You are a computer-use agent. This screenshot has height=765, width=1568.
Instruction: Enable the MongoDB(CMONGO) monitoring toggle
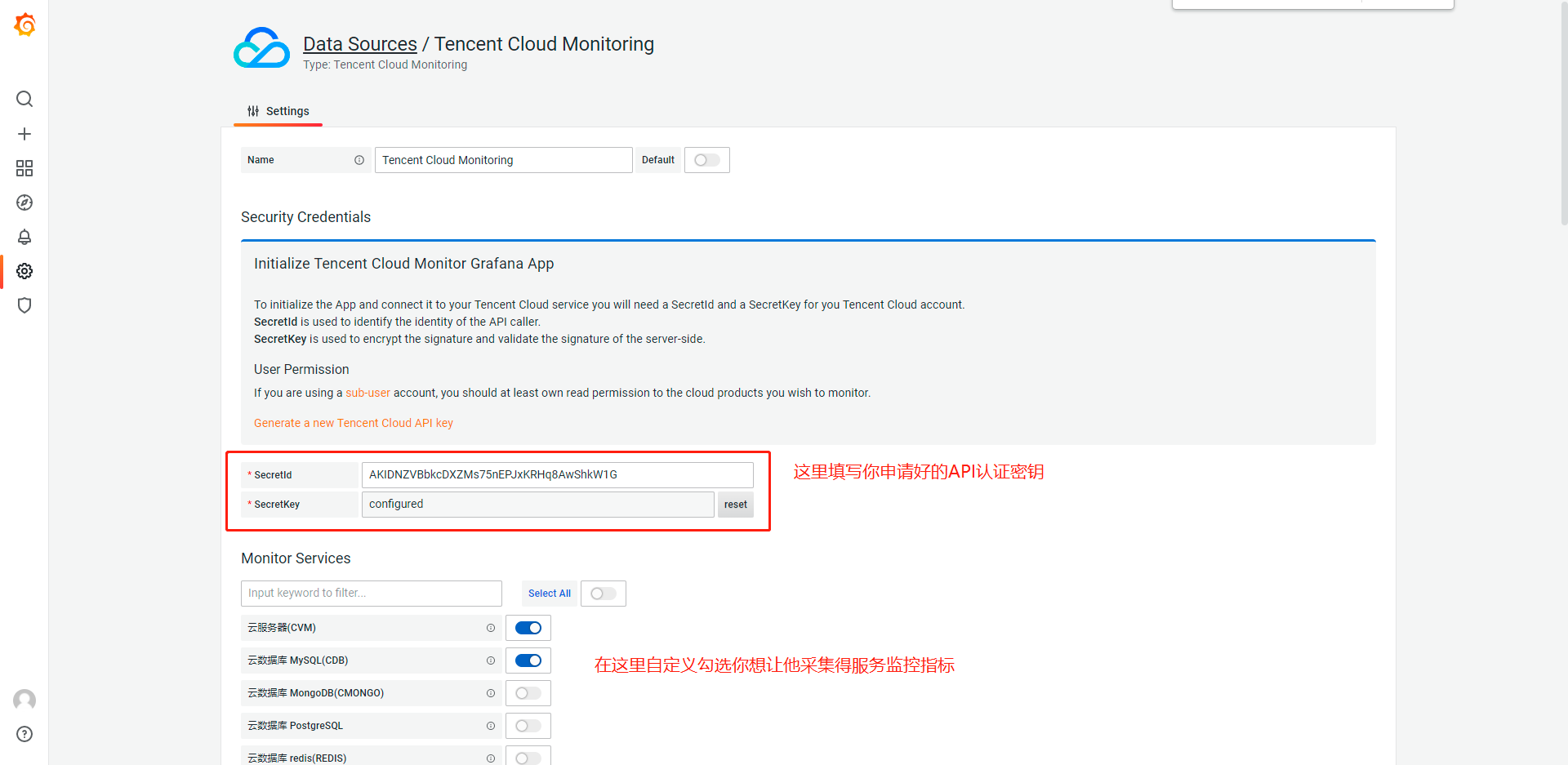click(x=528, y=693)
